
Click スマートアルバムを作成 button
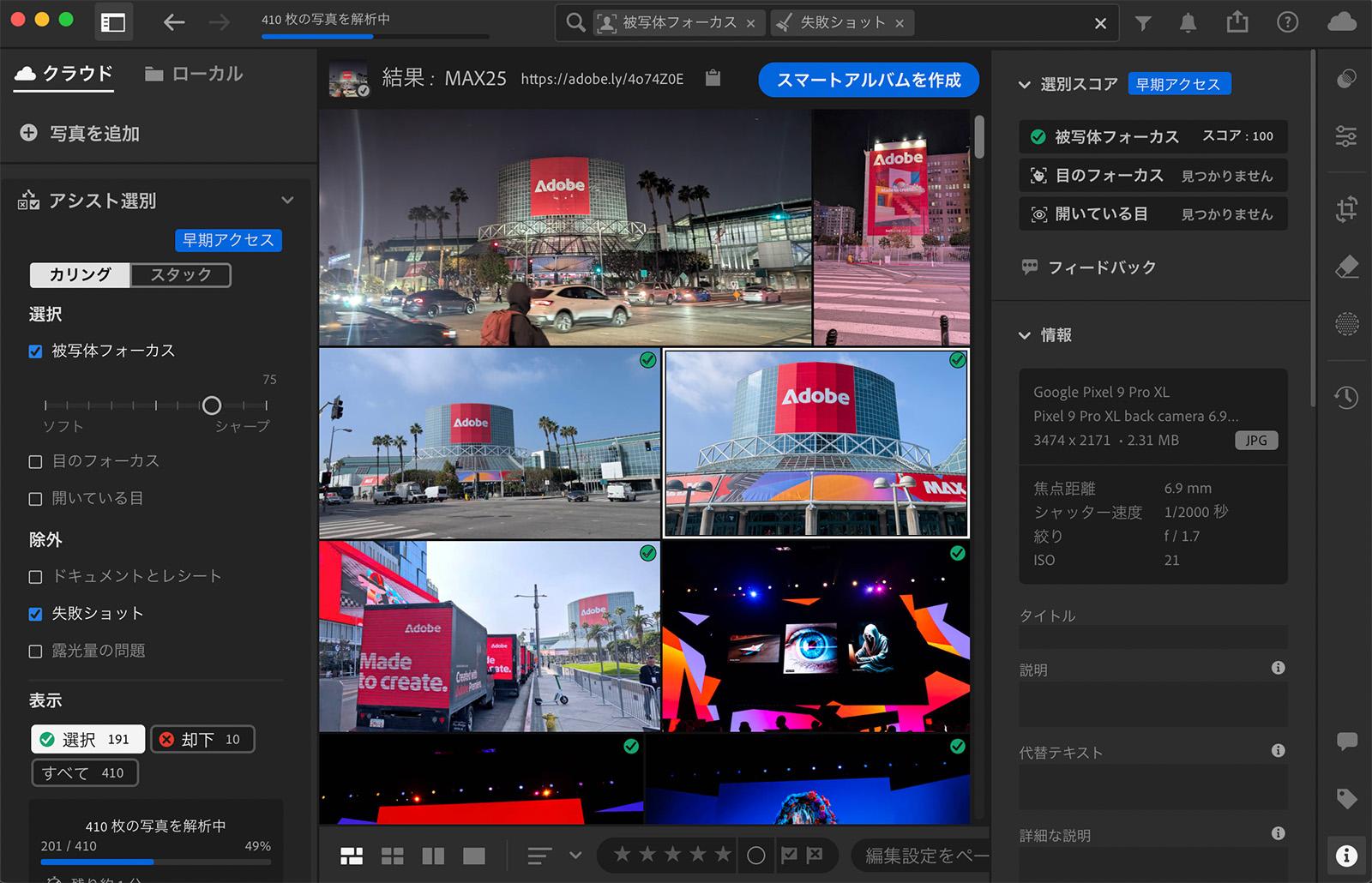point(868,79)
